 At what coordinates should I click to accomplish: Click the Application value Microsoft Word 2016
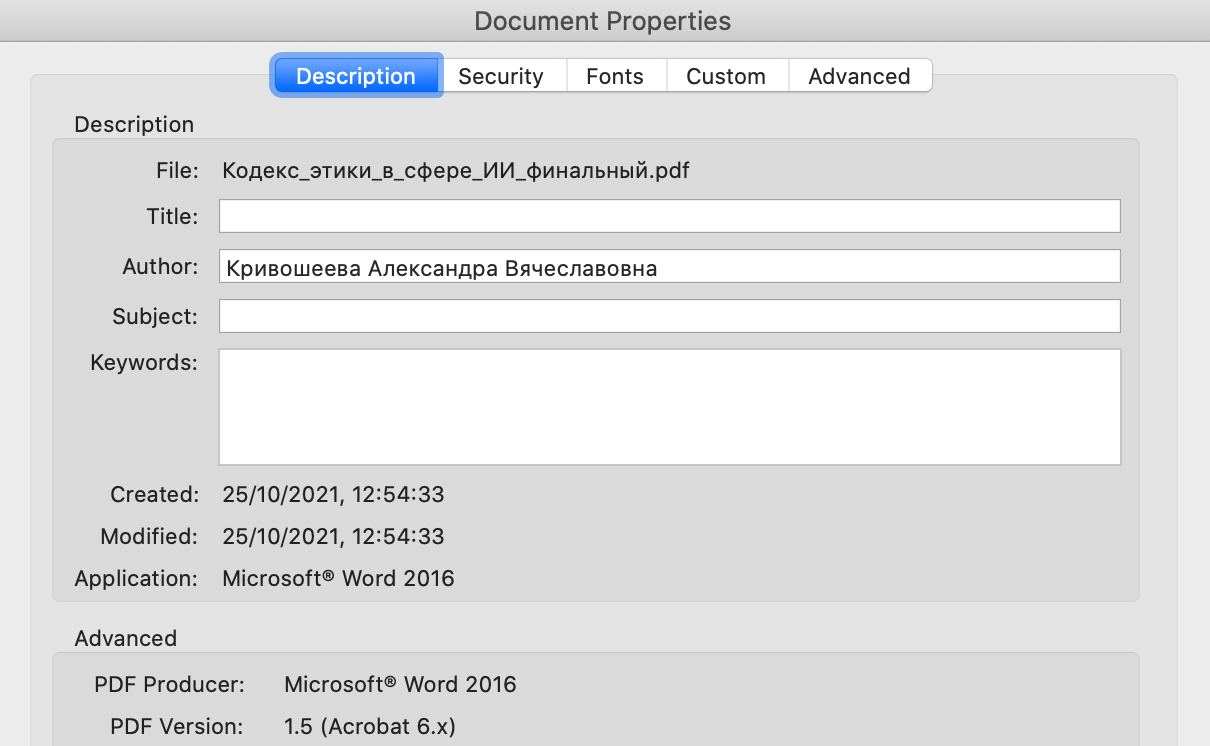(x=338, y=578)
